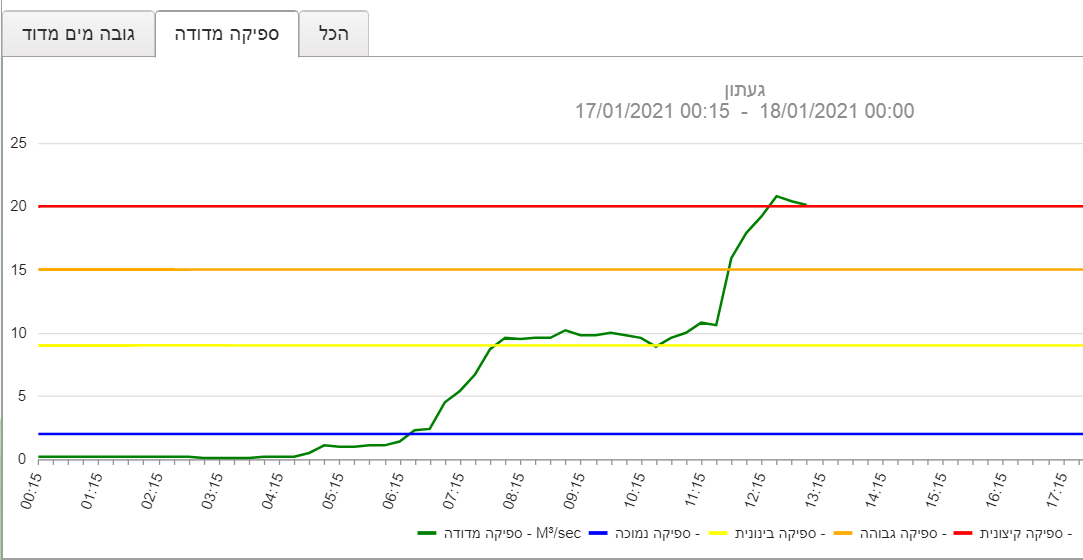Open the הכל tab
Viewport: 1083px width, 560px height.
[x=333, y=34]
